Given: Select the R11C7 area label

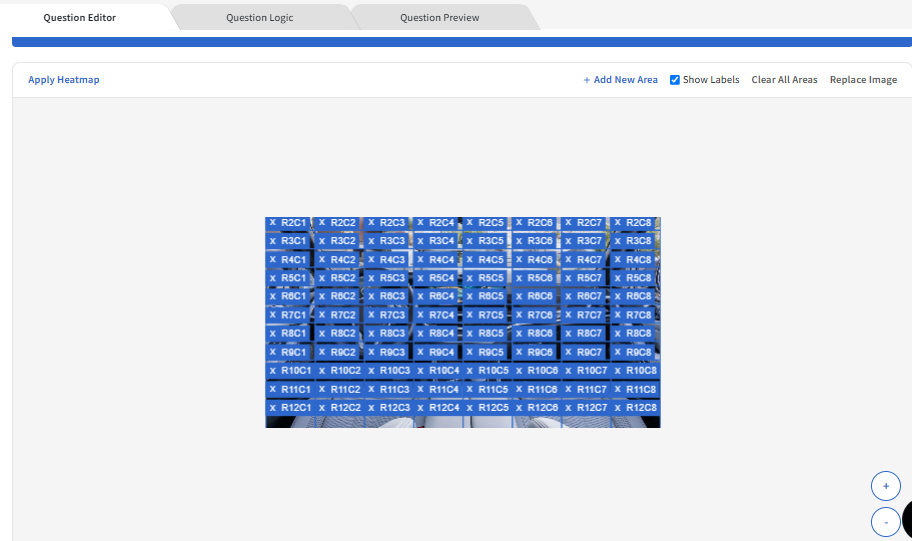Looking at the screenshot, I should (591, 389).
